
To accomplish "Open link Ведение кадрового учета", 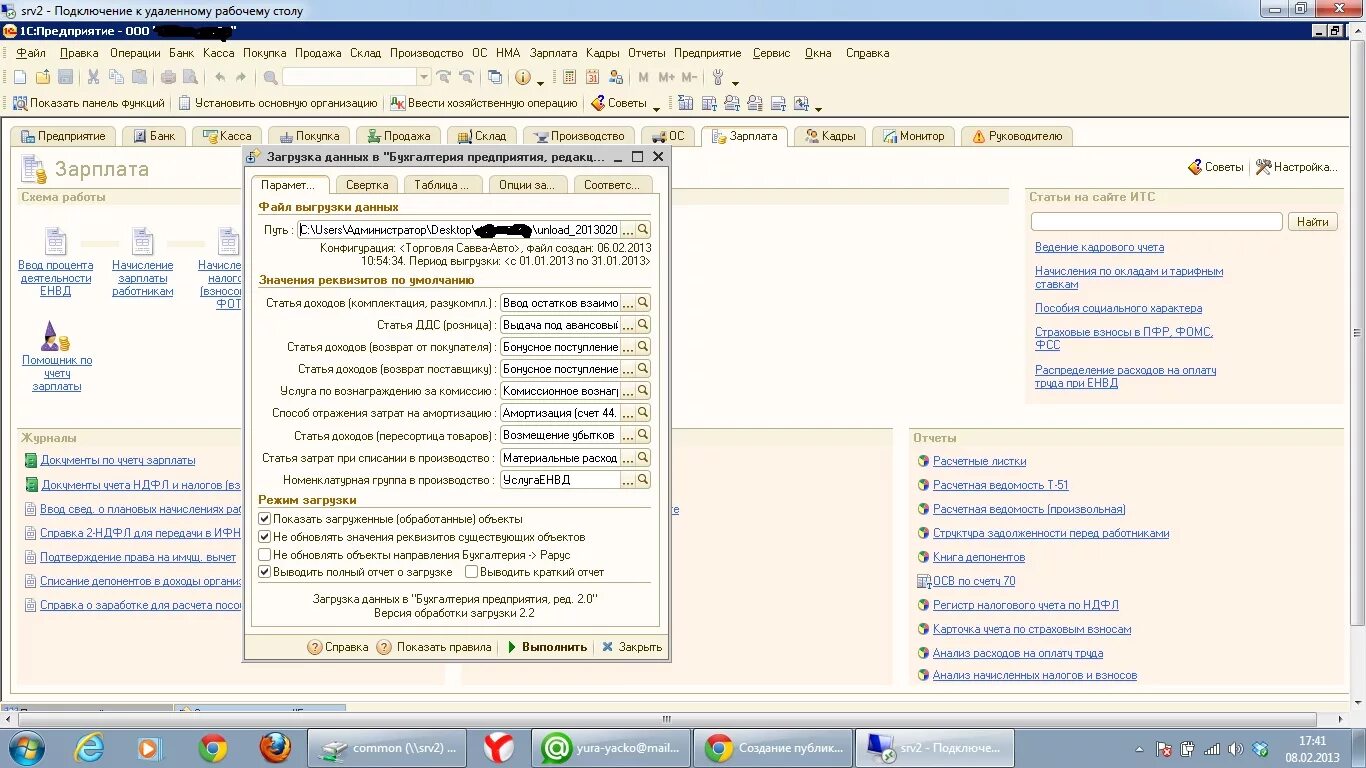I will (x=1099, y=247).
